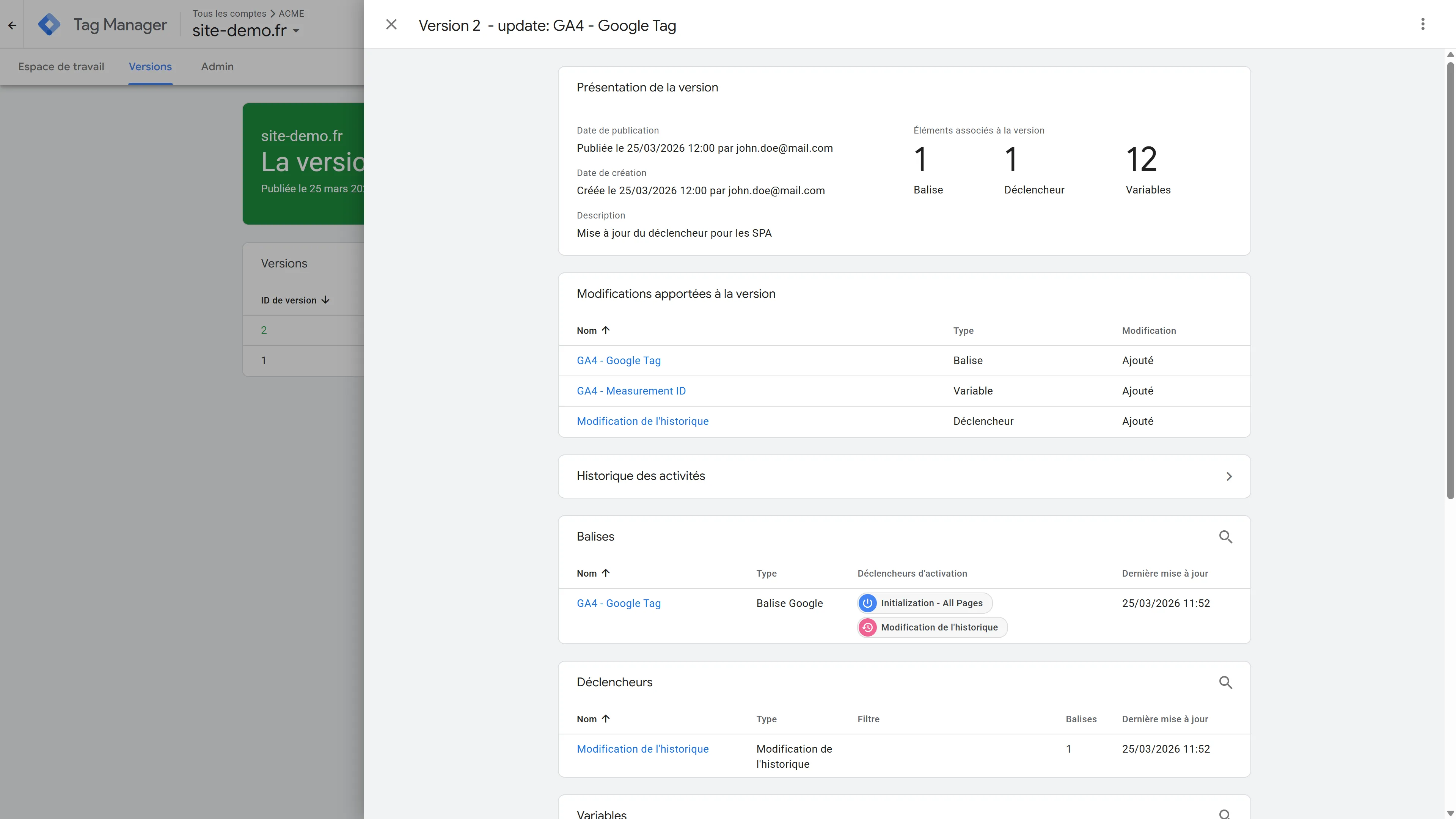Click the scrollbar up arrow
This screenshot has height=819, width=1456.
pyautogui.click(x=1450, y=55)
